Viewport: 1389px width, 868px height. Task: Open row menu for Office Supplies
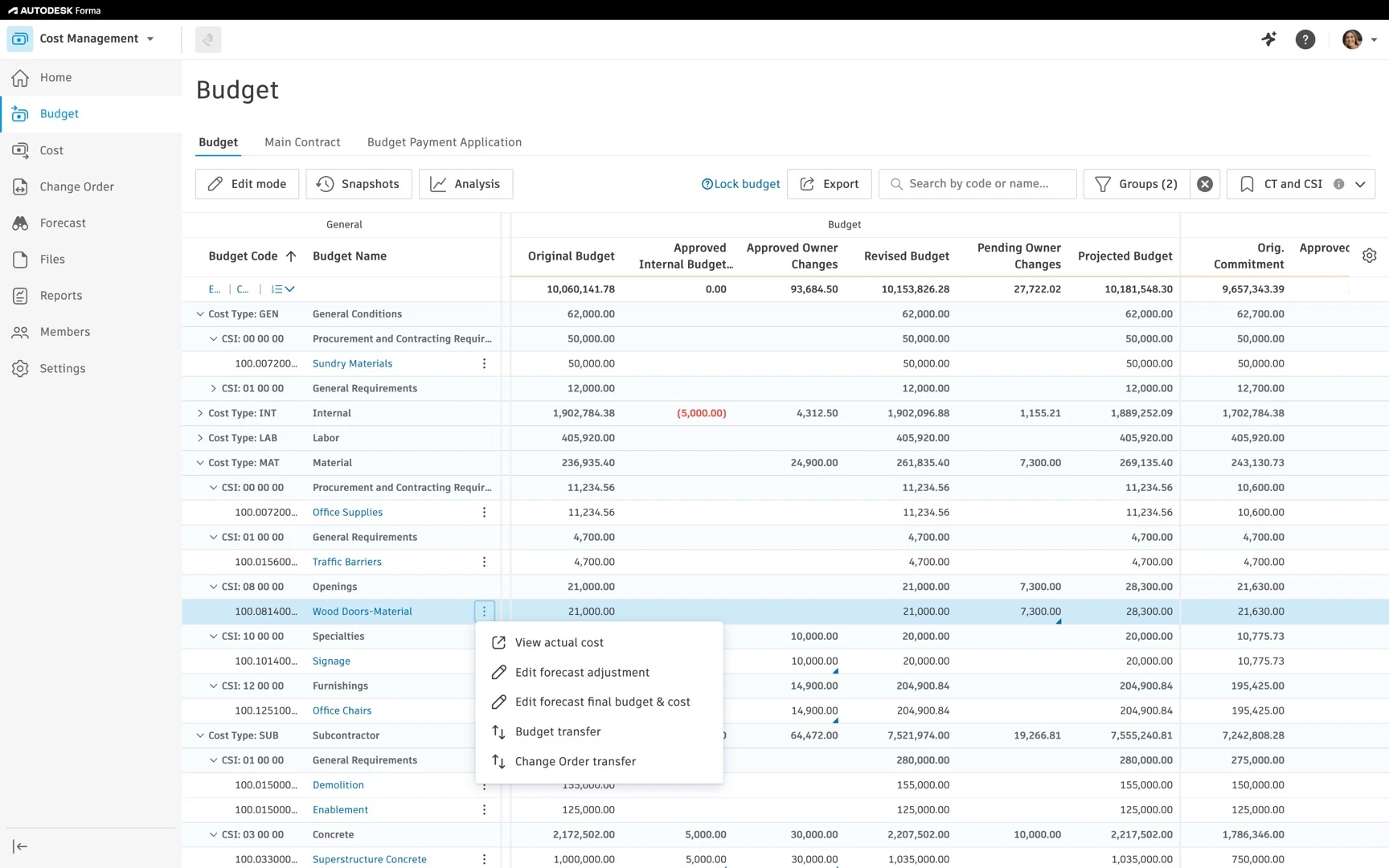484,512
